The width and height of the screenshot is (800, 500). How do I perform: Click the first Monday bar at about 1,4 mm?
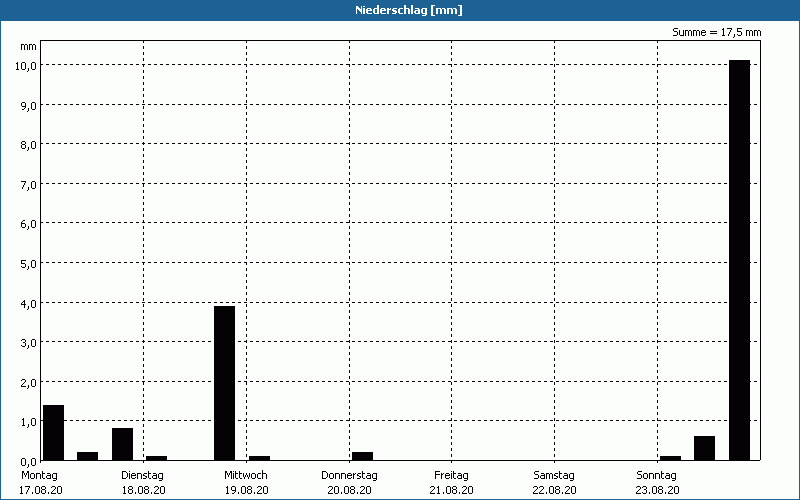pos(54,433)
